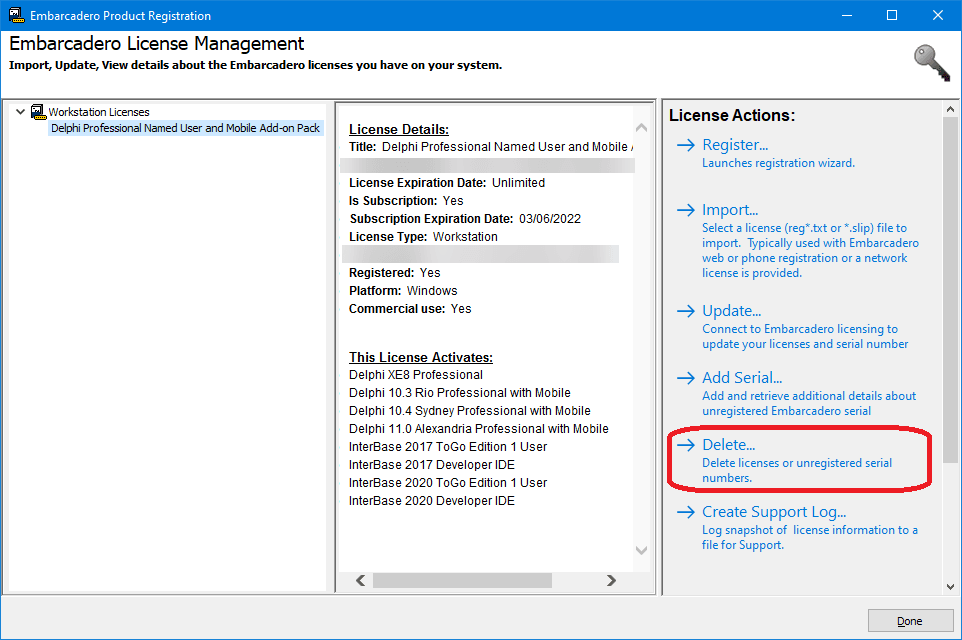The height and width of the screenshot is (640, 962).
Task: Click 'InterBase 2020 ToGo Edition 1 User'
Action: click(448, 483)
